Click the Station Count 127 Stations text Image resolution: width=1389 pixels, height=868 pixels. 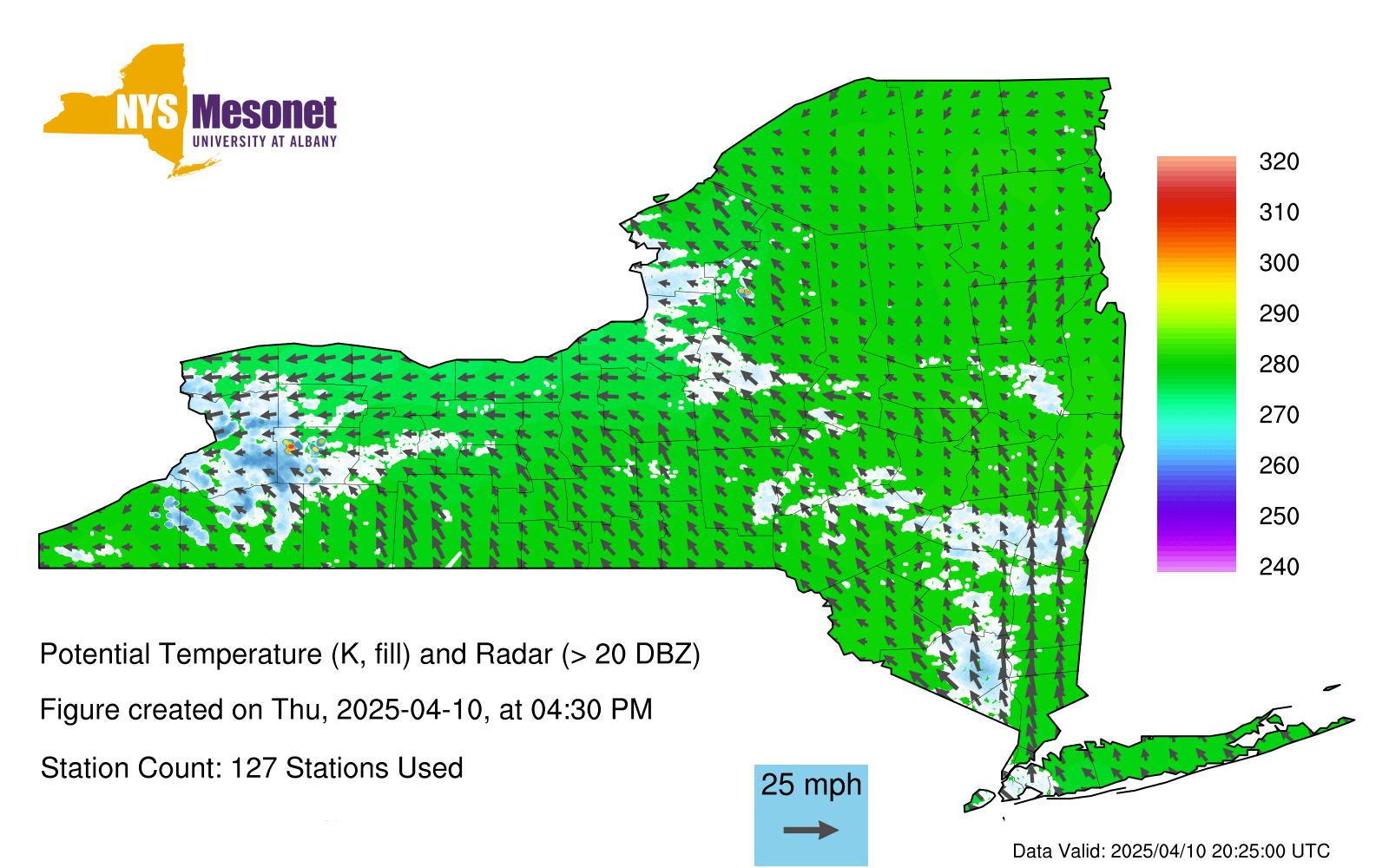point(252,768)
